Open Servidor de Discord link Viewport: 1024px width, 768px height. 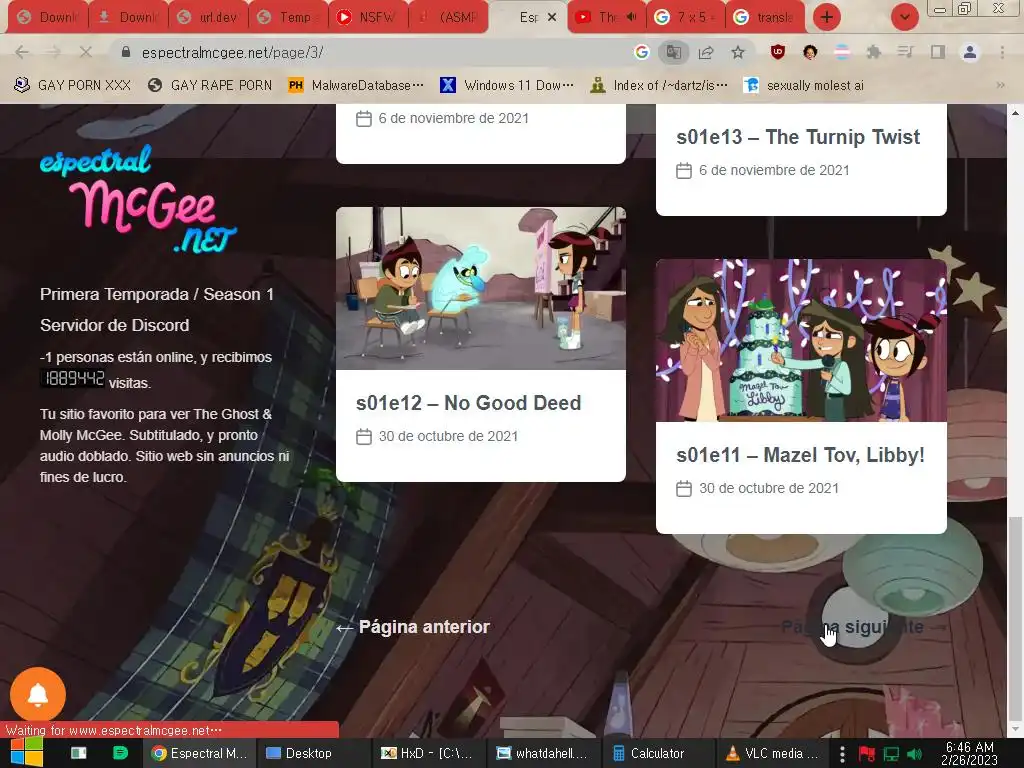point(114,325)
